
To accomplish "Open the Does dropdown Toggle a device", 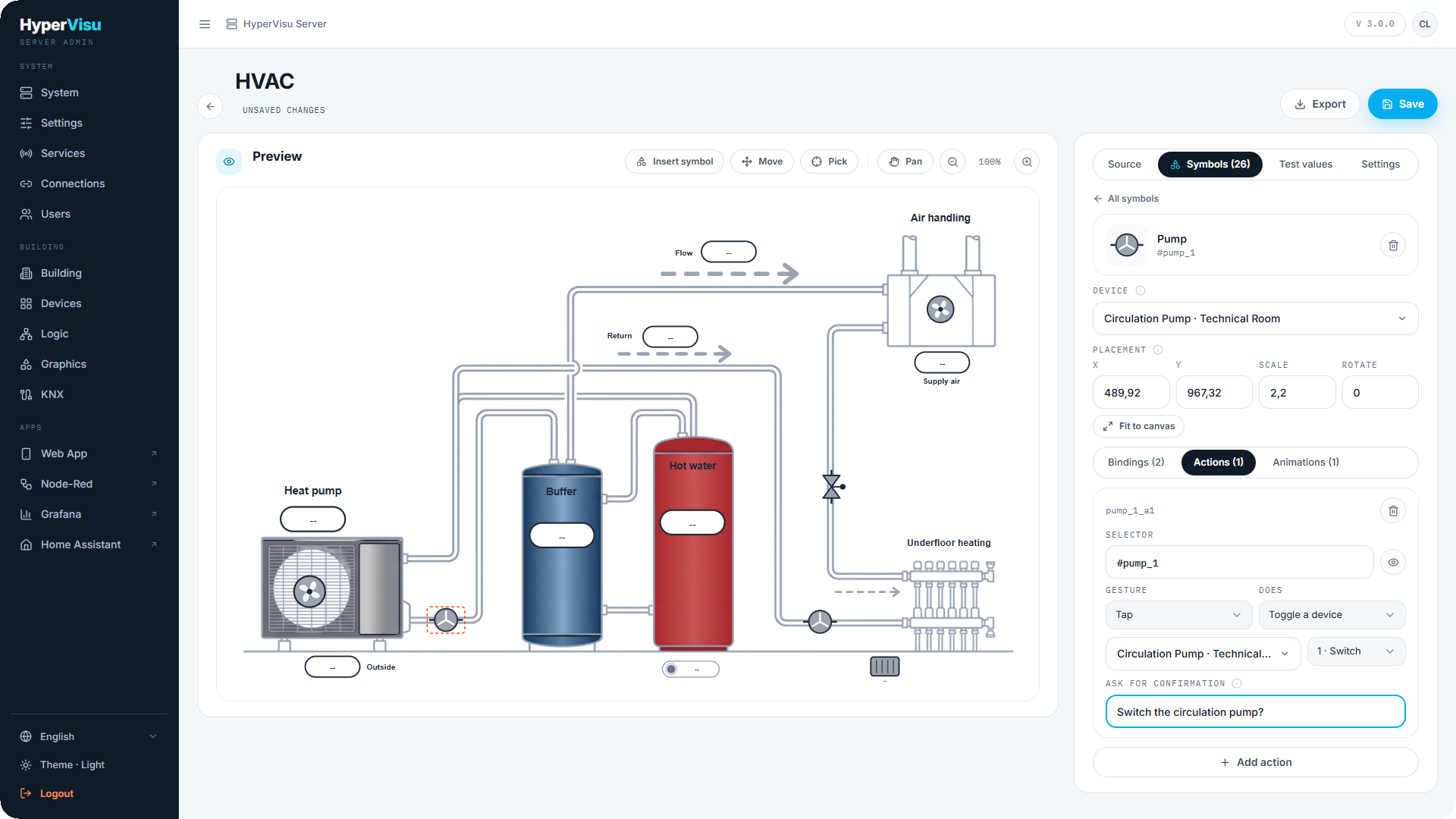I will pyautogui.click(x=1332, y=615).
